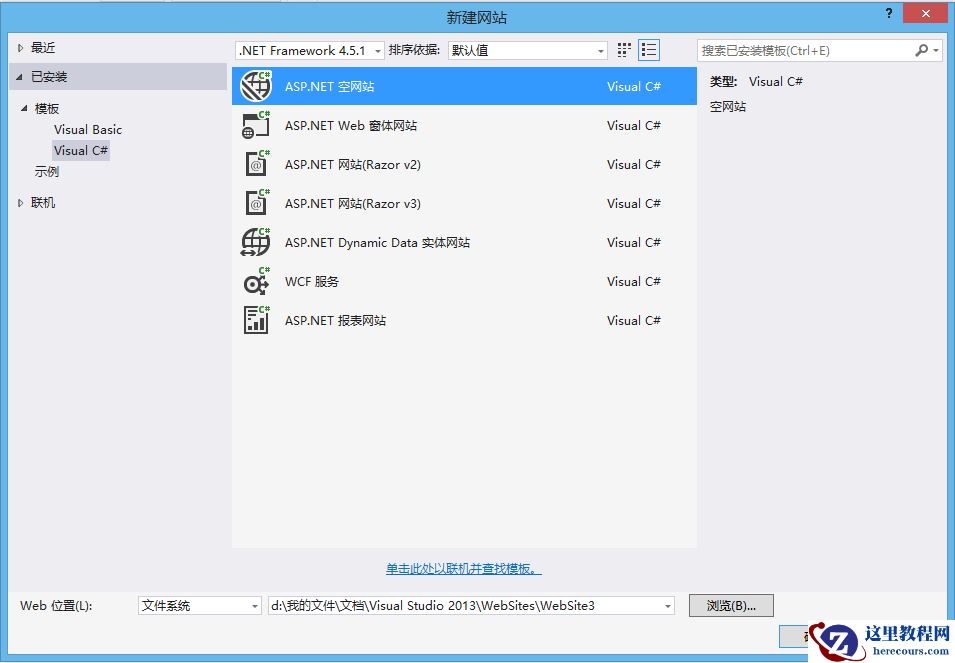Screen dimensions: 955x663
Task: Open the .NET Framework 4.5.1 version dropdown
Action: click(x=309, y=51)
